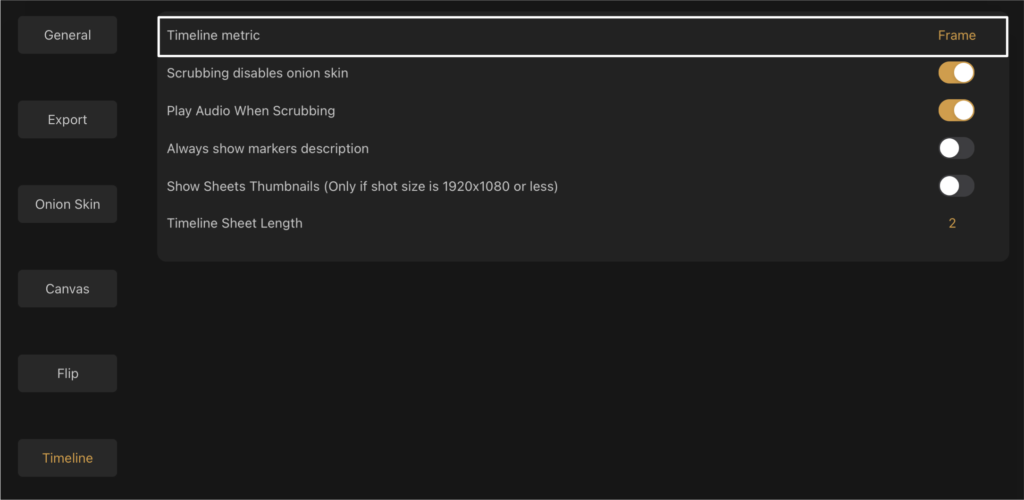Change the Timeline Sheet Length value 2
This screenshot has width=1024, height=500.
pyautogui.click(x=952, y=223)
